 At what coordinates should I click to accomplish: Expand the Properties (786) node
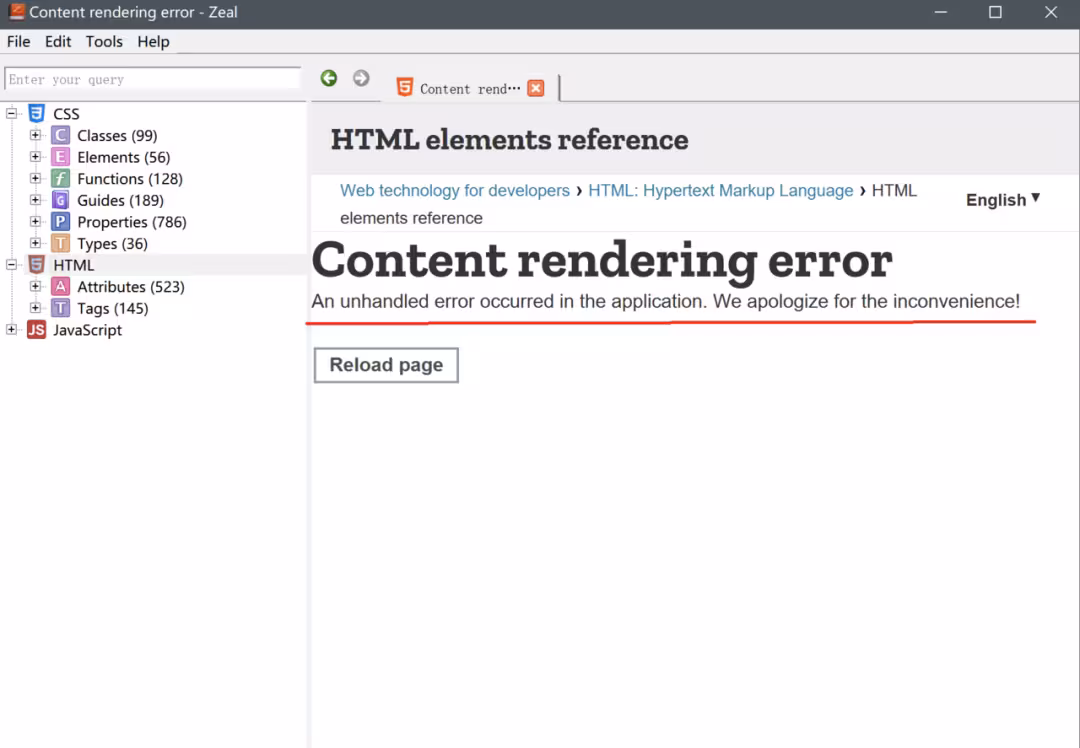35,222
